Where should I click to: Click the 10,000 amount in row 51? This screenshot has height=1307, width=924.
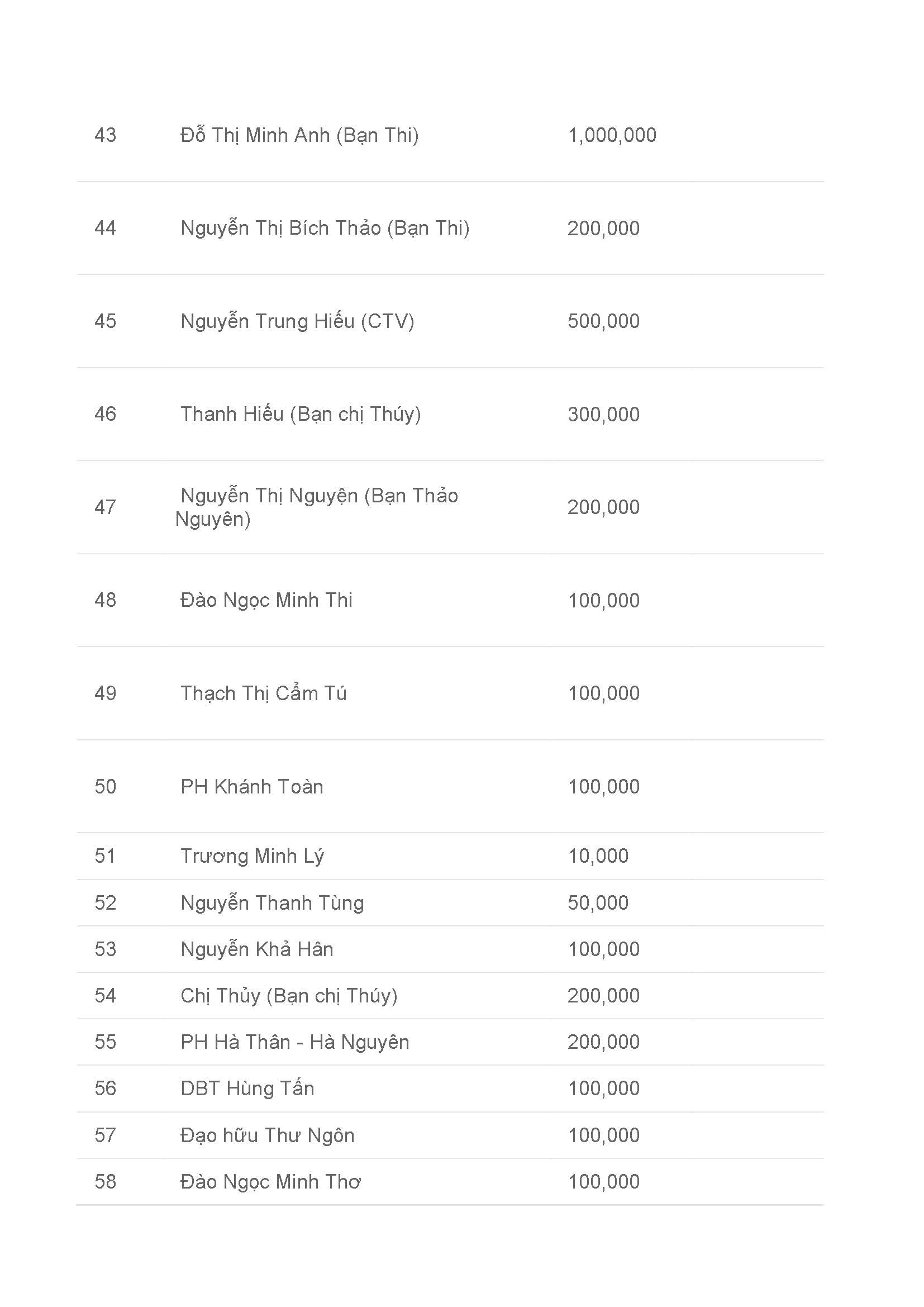[598, 856]
